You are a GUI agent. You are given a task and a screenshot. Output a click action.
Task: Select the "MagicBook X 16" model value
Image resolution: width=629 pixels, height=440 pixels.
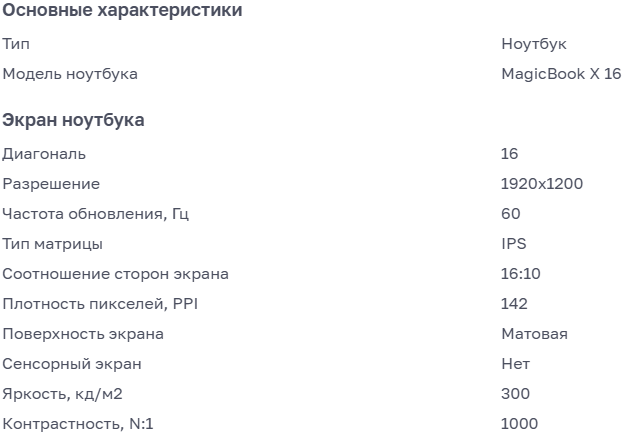coord(561,74)
